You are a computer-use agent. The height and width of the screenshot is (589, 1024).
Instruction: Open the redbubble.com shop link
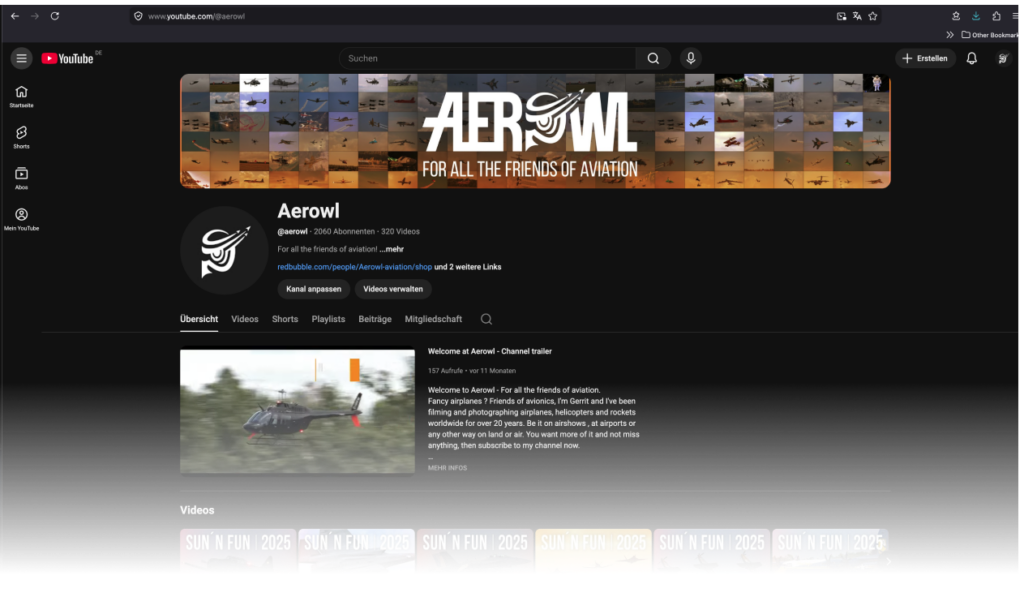(x=355, y=266)
